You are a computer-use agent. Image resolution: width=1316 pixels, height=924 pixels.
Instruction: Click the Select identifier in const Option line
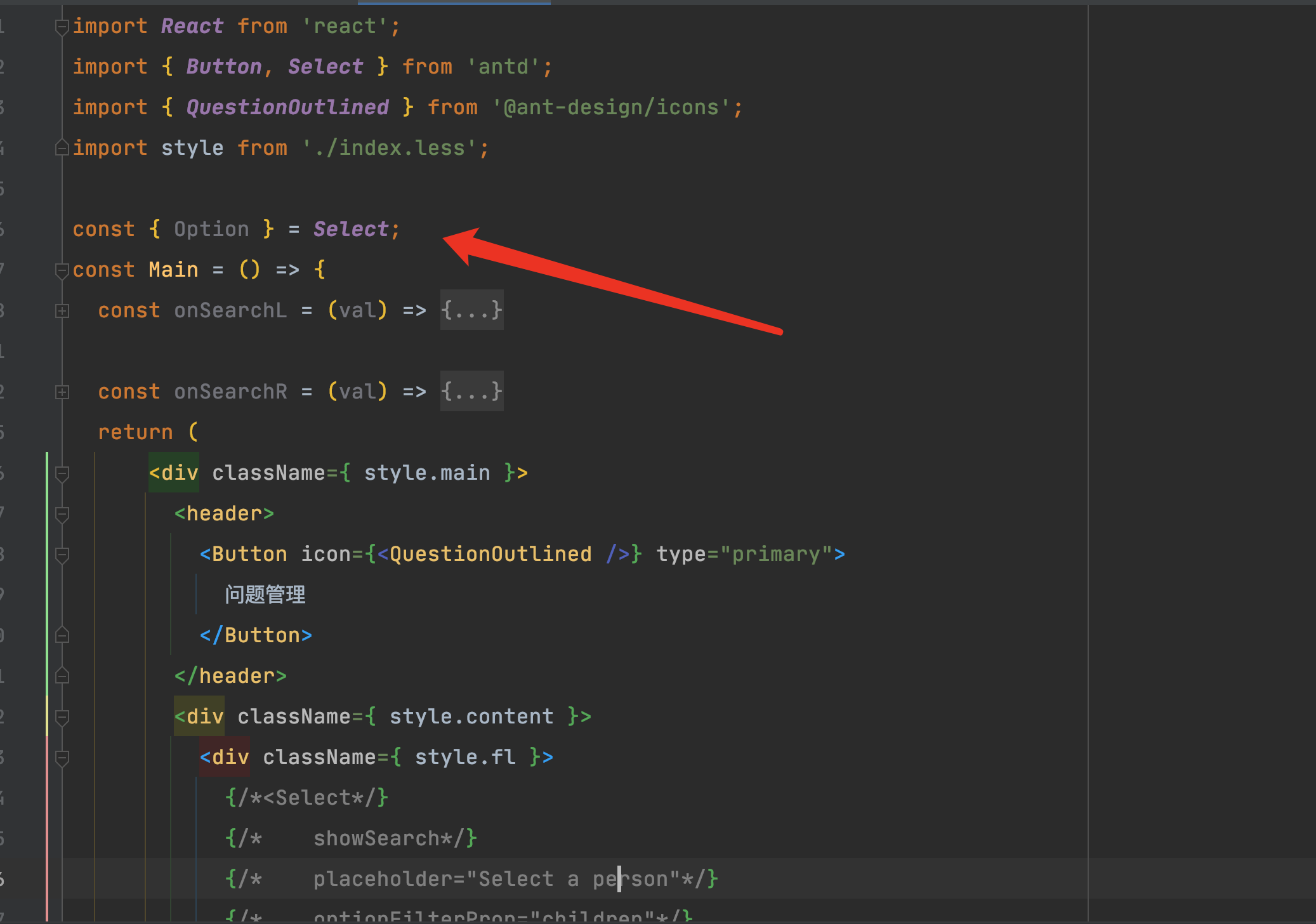click(351, 229)
